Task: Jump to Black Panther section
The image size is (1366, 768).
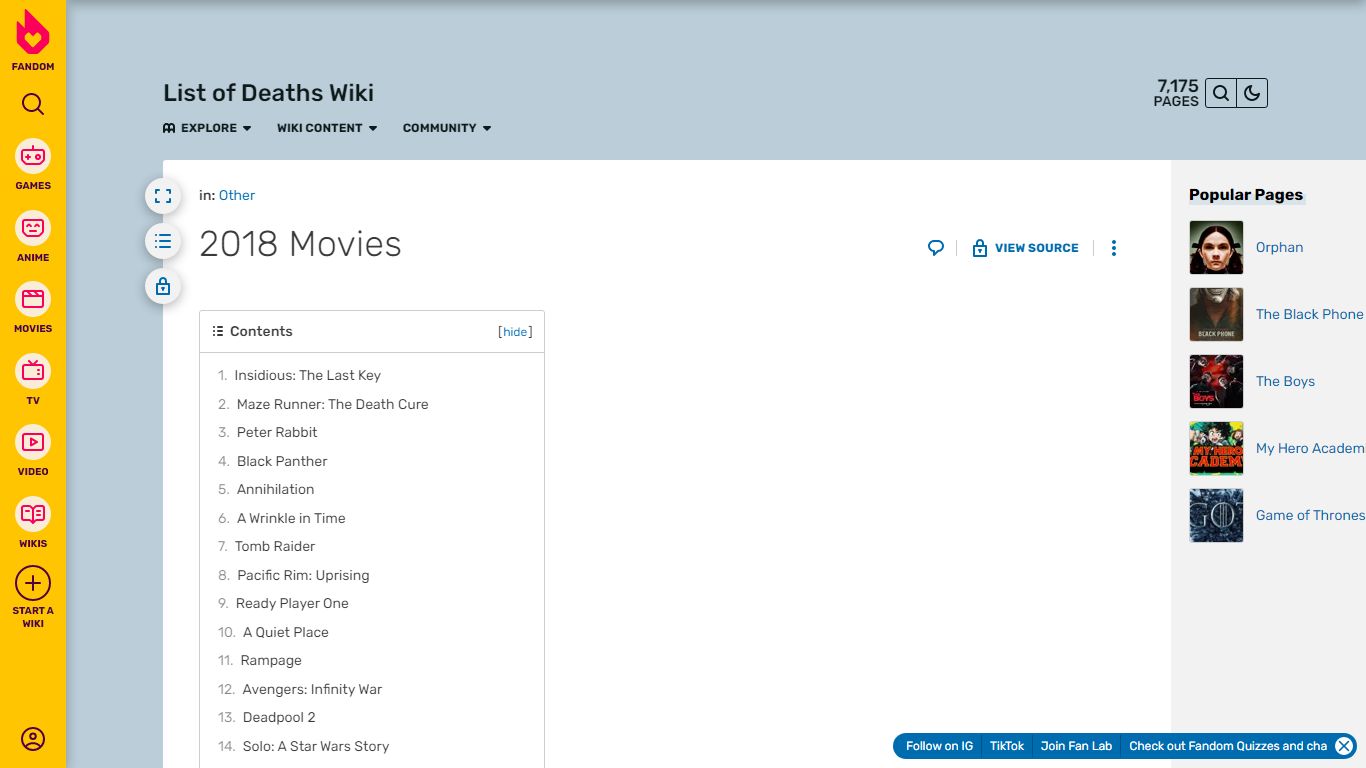Action: pos(282,461)
